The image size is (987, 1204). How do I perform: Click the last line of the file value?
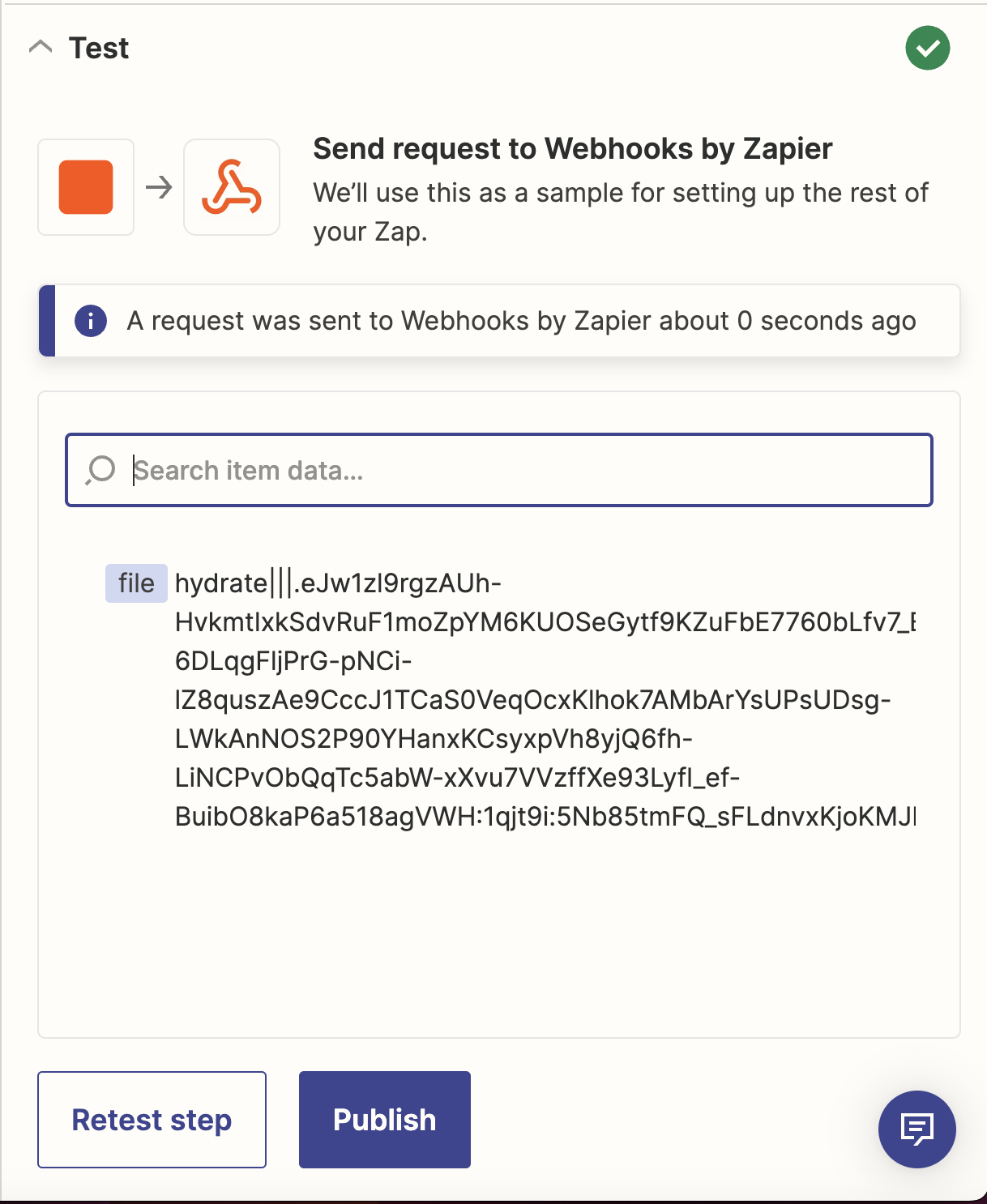pyautogui.click(x=545, y=817)
